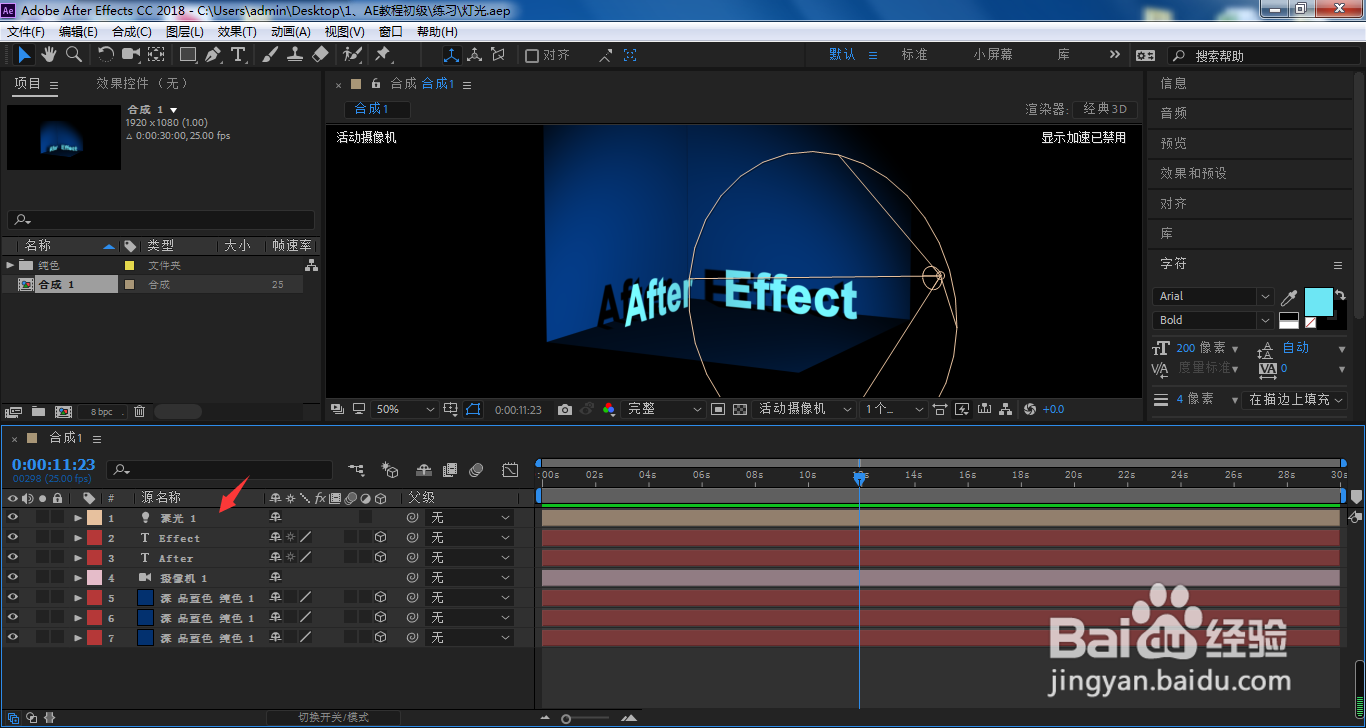Image resolution: width=1366 pixels, height=728 pixels.
Task: Click label color swatch of 聚光 1 layer
Action: click(x=94, y=518)
